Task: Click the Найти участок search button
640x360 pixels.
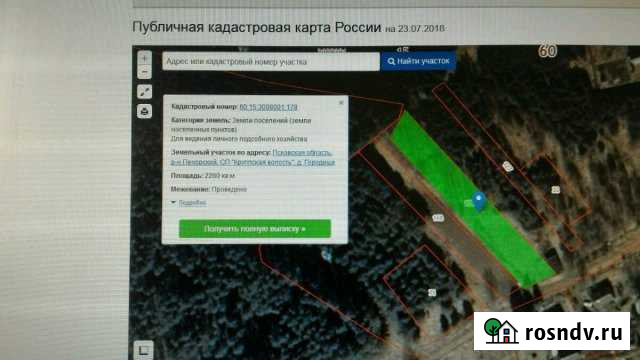Action: click(418, 61)
